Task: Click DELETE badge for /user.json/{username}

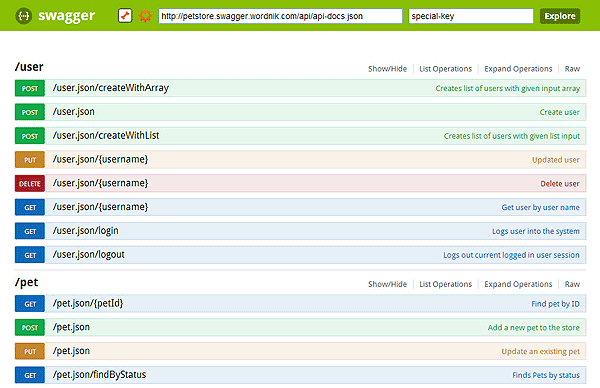Action: (30, 183)
